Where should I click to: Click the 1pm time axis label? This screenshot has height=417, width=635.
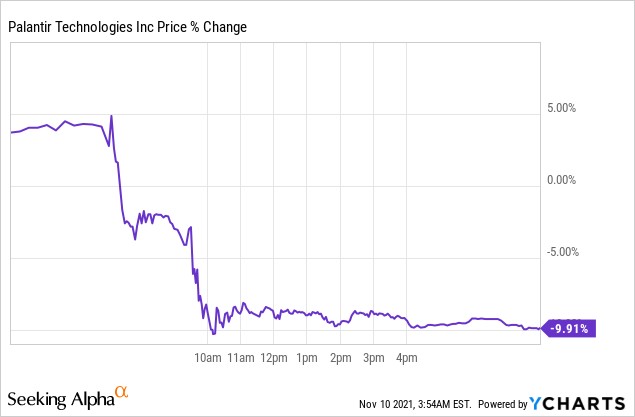click(x=307, y=358)
